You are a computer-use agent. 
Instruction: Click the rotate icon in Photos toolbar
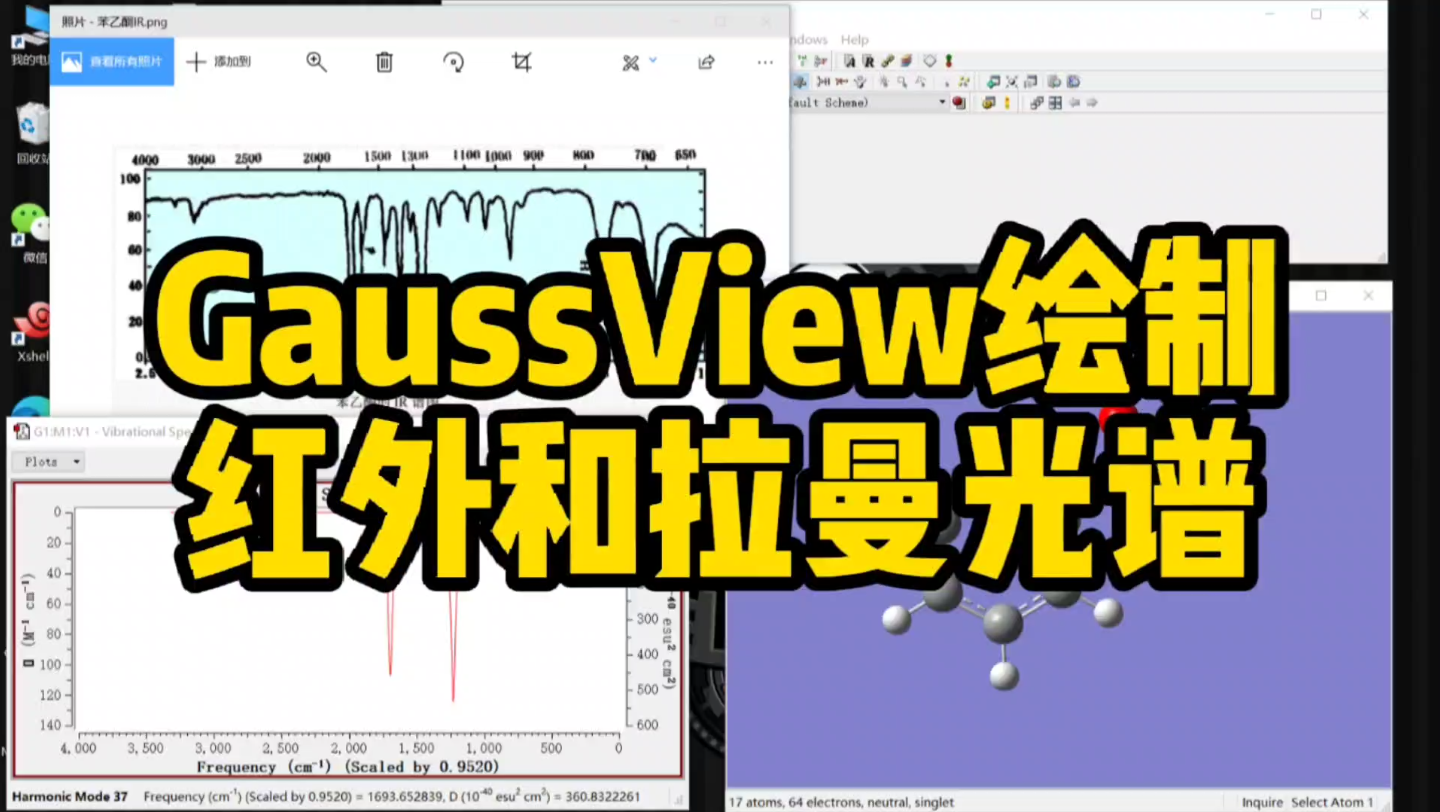tap(453, 62)
